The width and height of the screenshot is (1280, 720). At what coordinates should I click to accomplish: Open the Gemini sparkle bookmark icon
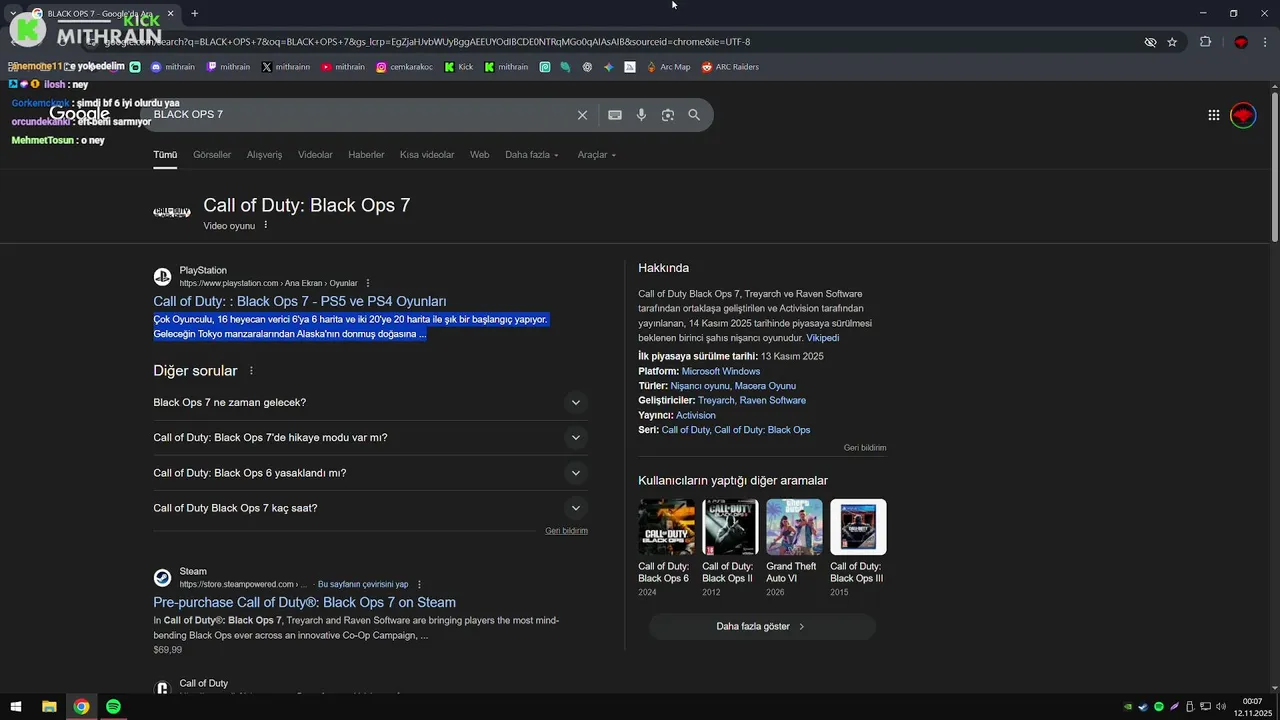608,67
